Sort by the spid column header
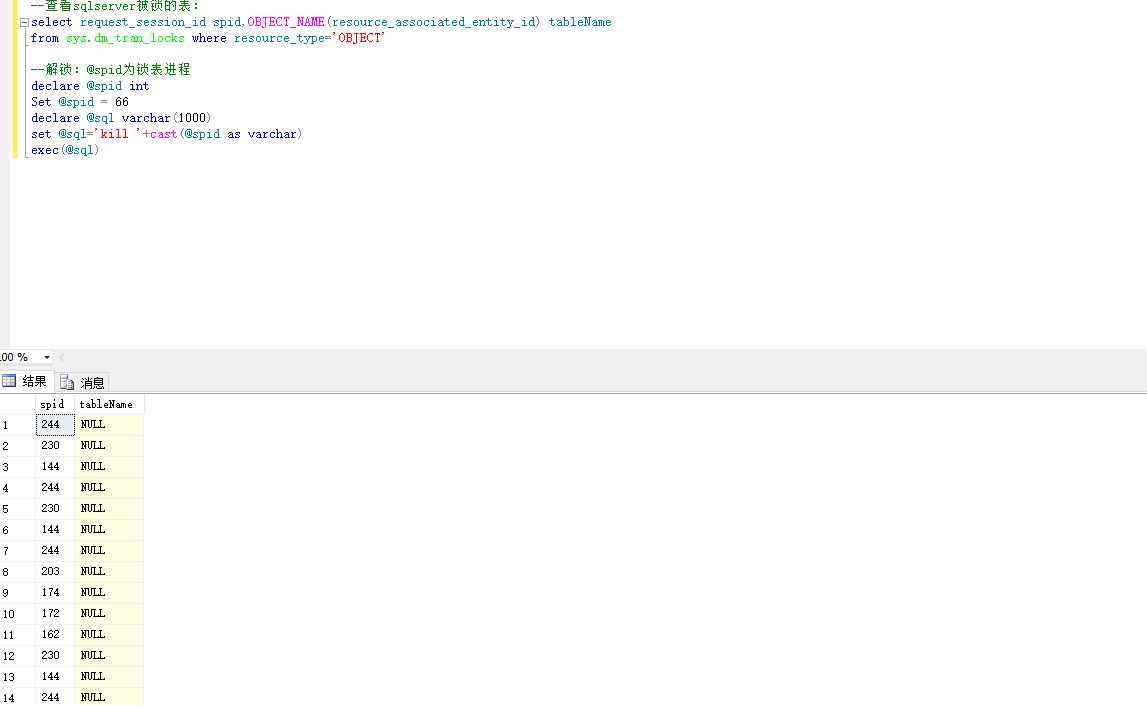Image resolution: width=1147 pixels, height=705 pixels. point(52,404)
